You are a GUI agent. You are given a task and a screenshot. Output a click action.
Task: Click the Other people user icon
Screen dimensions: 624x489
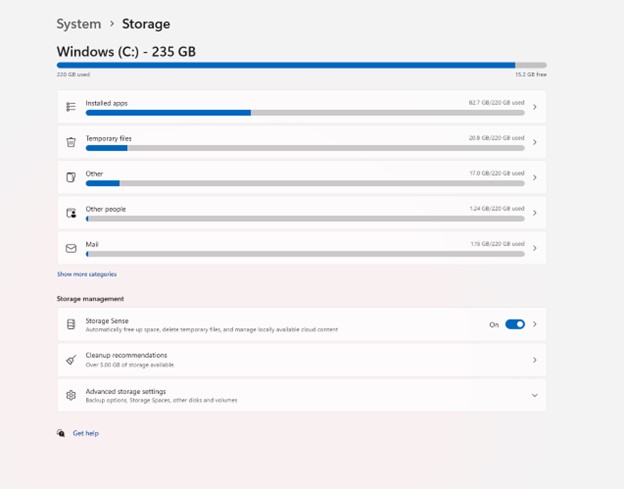click(71, 213)
